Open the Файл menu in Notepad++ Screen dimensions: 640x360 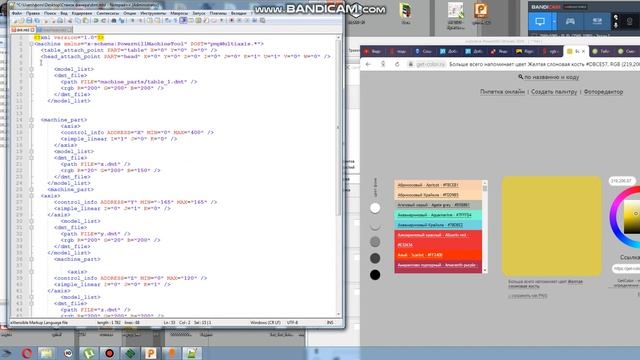[17, 13]
